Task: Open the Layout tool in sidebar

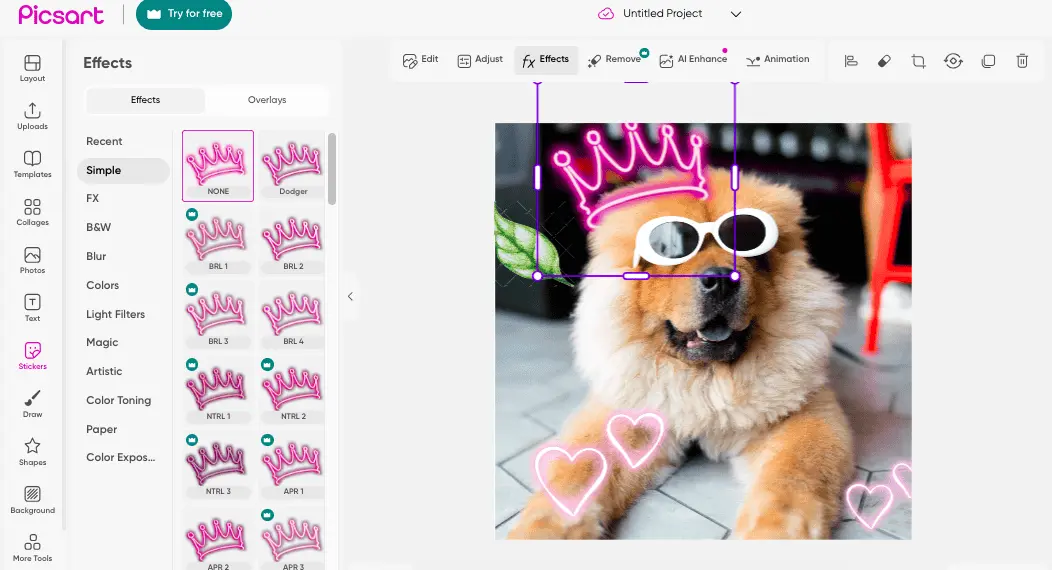Action: (x=32, y=68)
